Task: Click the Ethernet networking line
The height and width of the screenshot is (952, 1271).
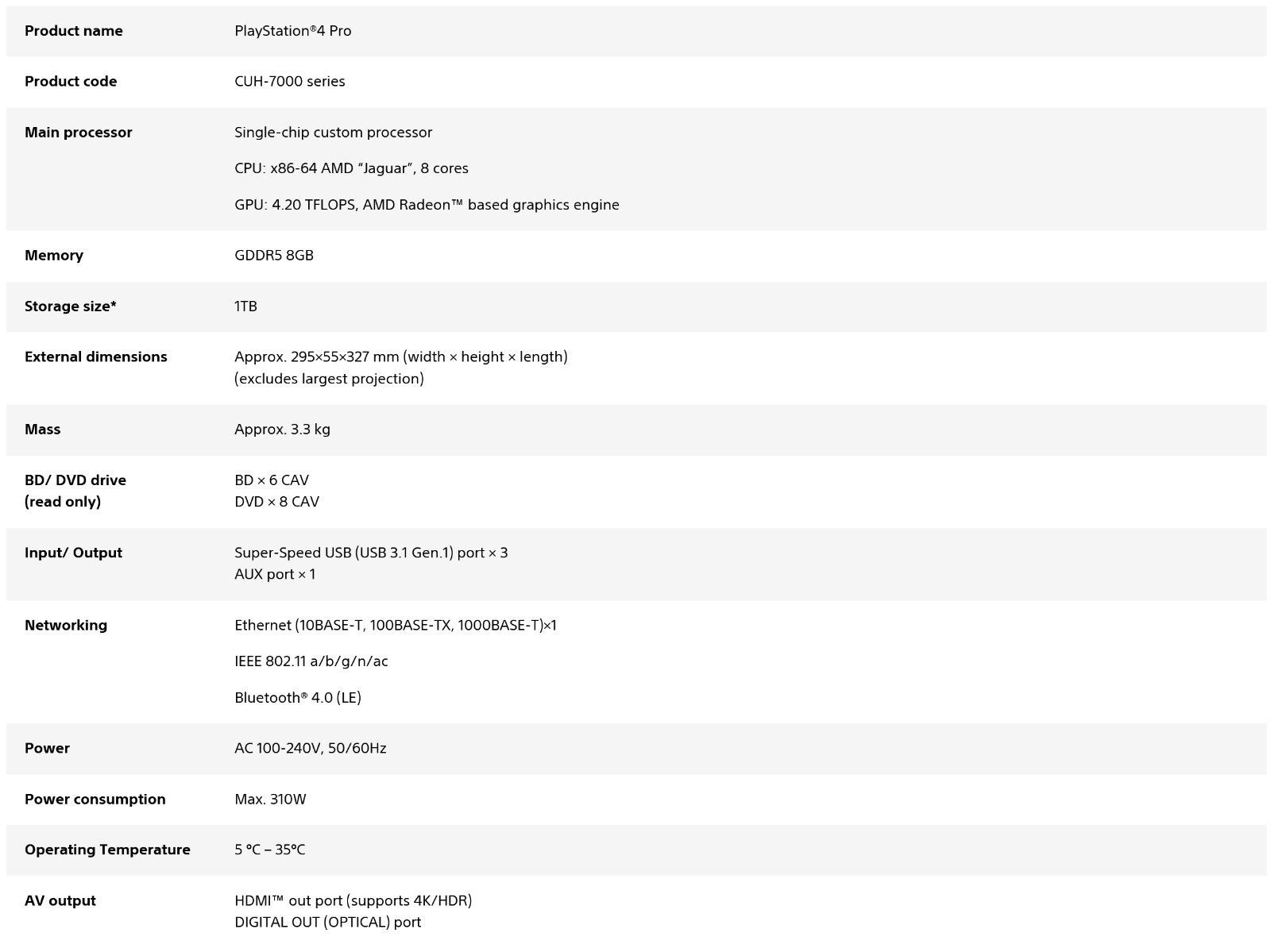Action: tap(396, 625)
